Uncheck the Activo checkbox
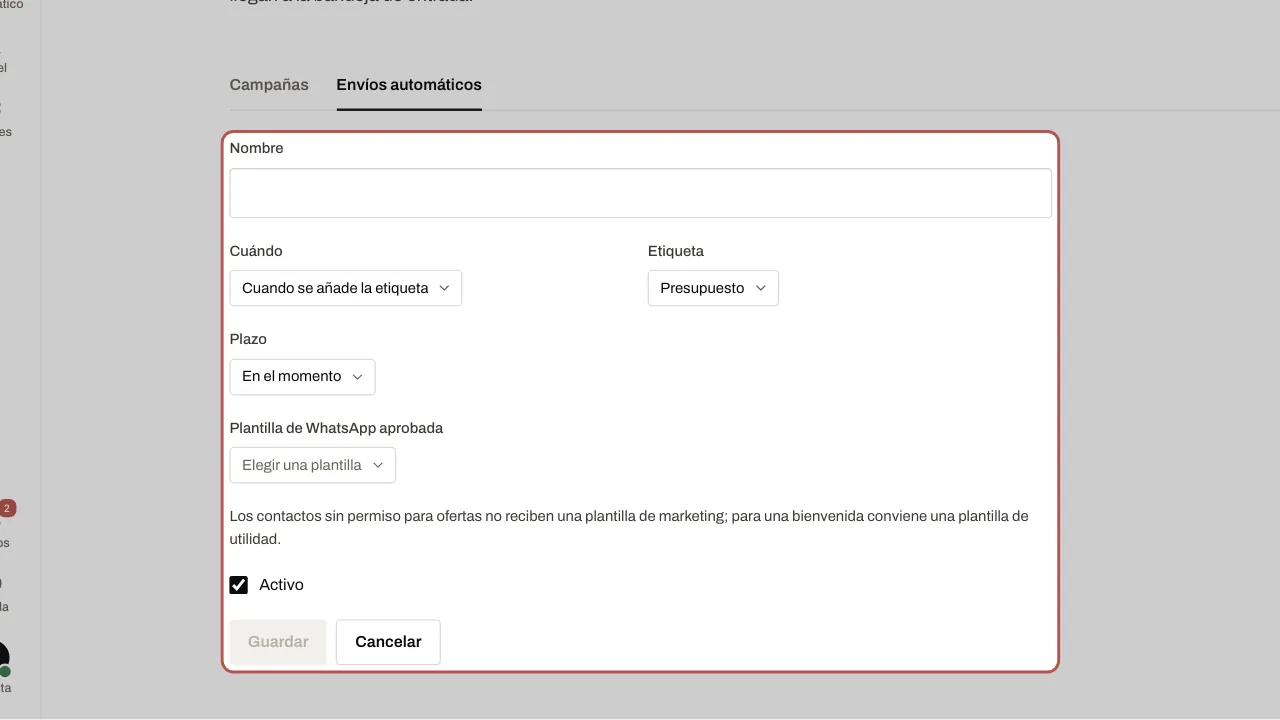This screenshot has width=1280, height=720. tap(238, 585)
